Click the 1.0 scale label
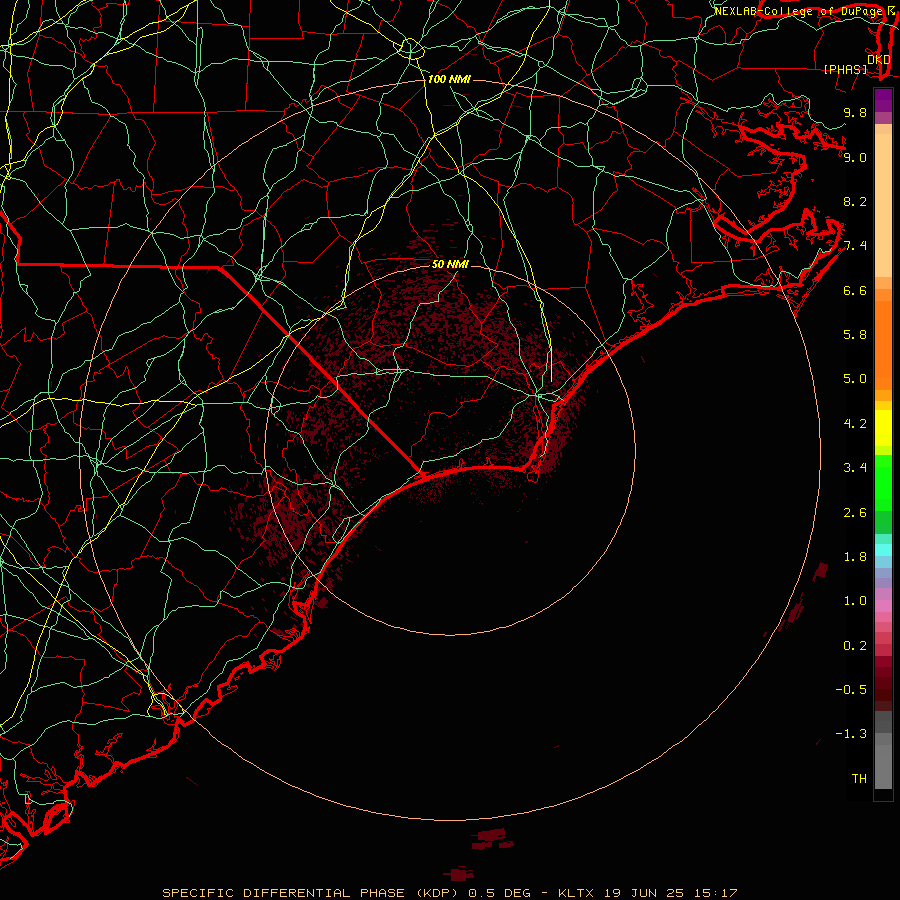The height and width of the screenshot is (900, 900). tap(855, 601)
